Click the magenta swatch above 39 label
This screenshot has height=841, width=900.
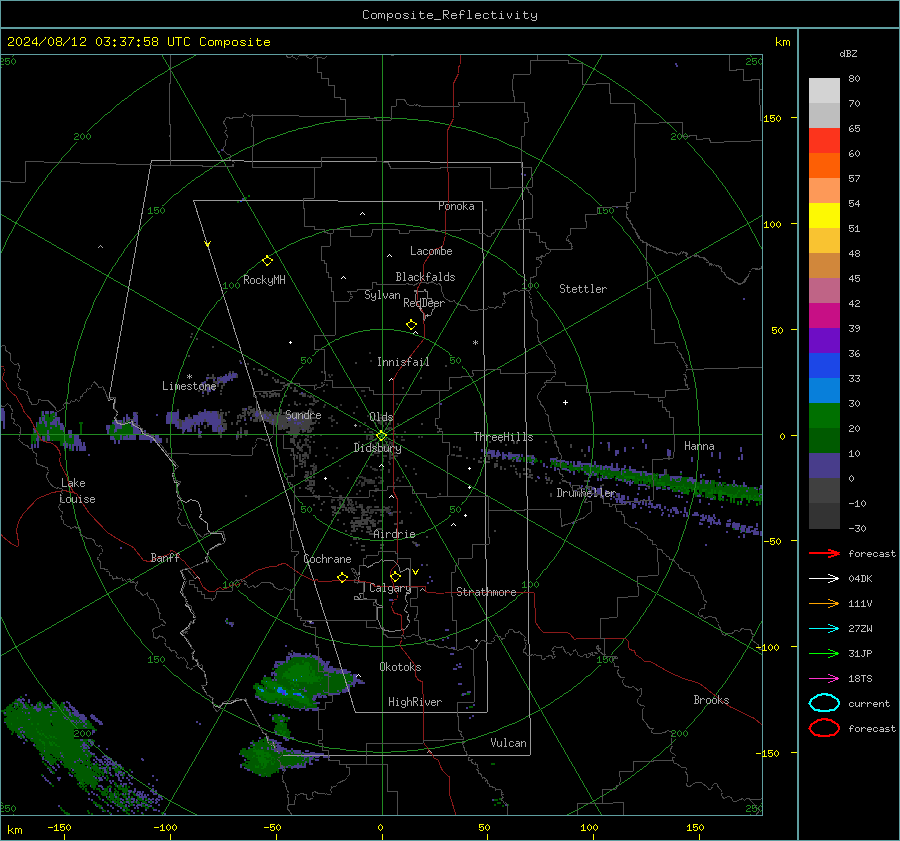pyautogui.click(x=824, y=316)
